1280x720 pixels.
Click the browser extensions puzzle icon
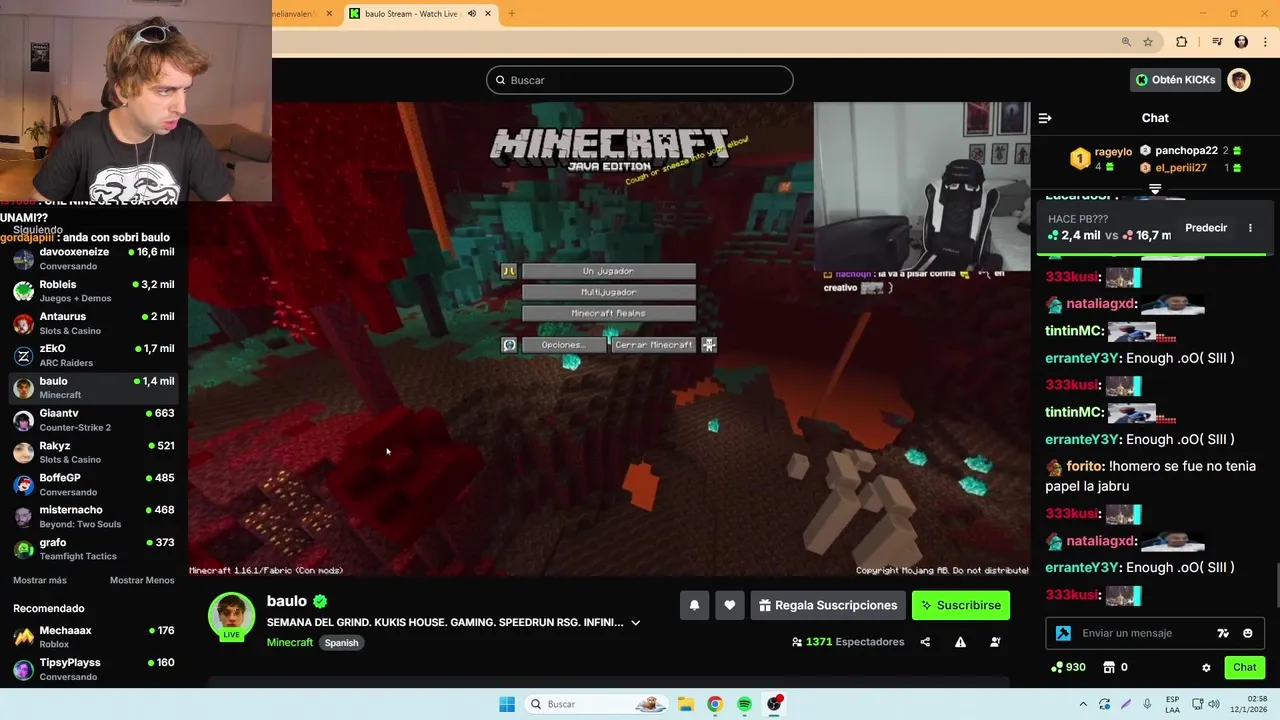coord(1181,42)
